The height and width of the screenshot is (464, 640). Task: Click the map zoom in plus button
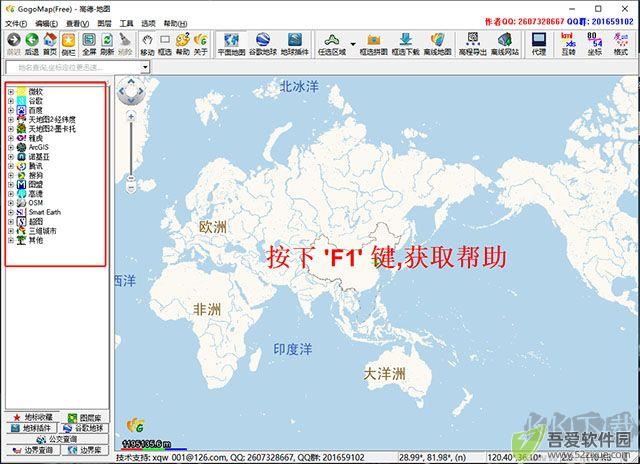[x=131, y=117]
